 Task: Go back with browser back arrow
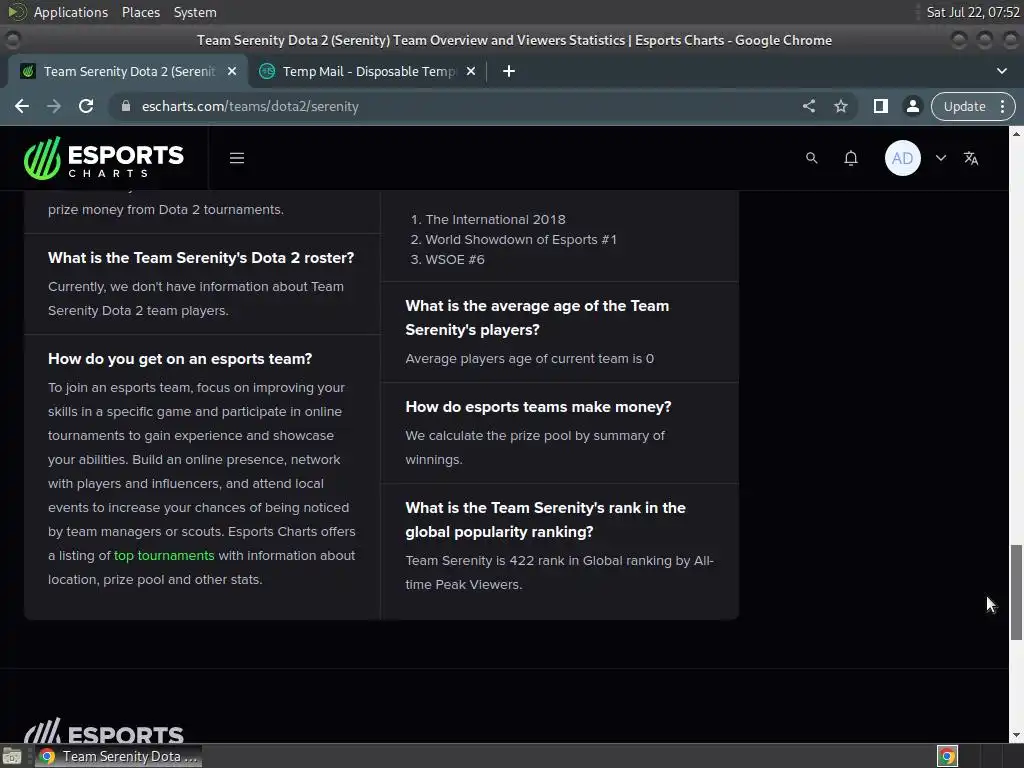pos(22,106)
